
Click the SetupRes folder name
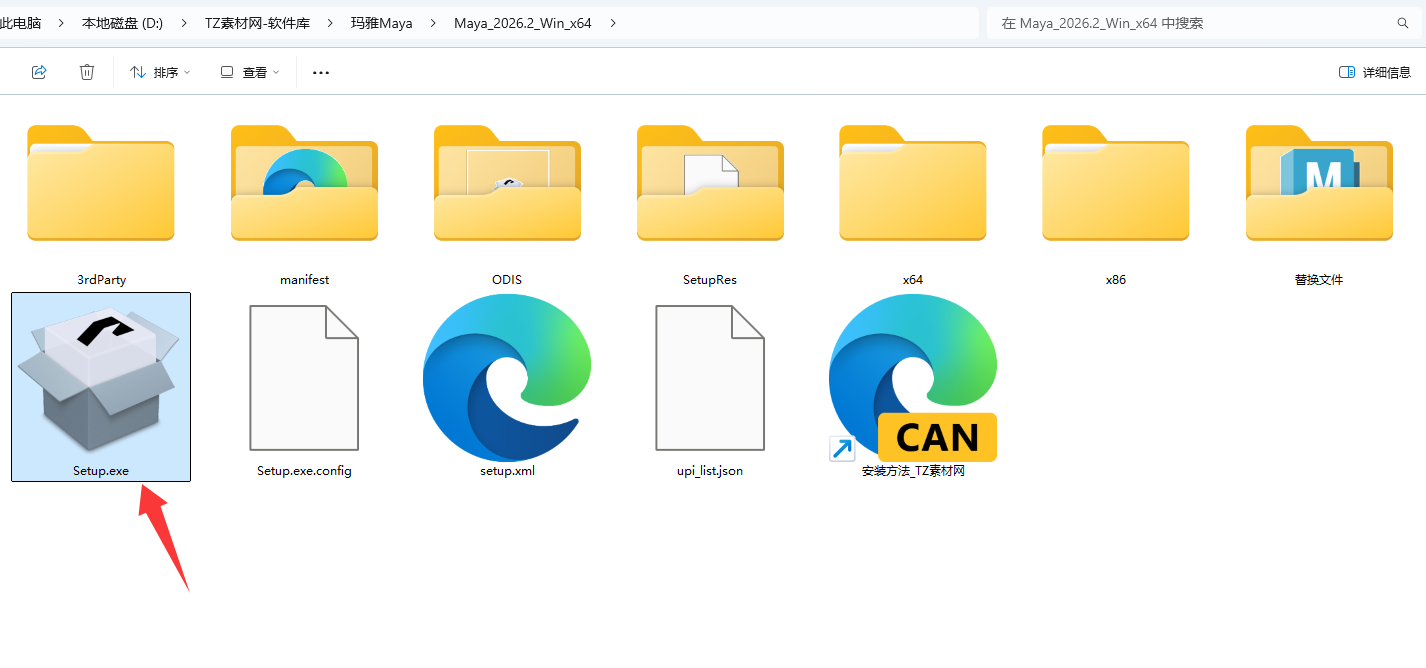(x=710, y=280)
